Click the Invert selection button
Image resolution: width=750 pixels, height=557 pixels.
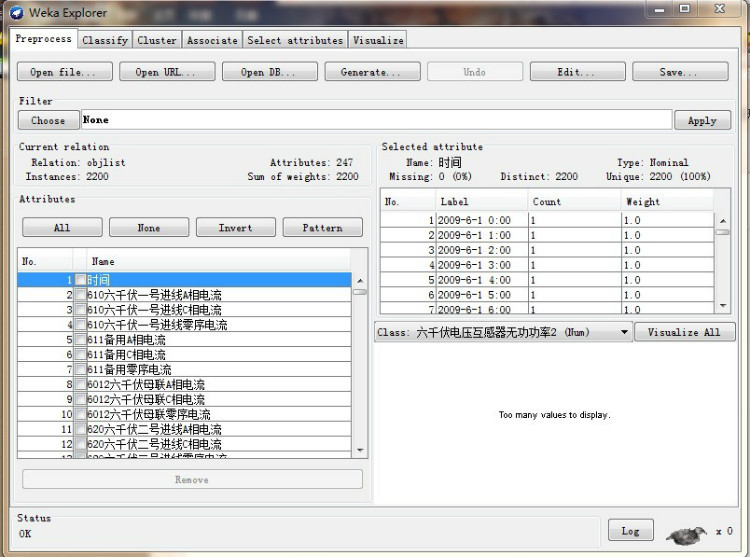236,227
